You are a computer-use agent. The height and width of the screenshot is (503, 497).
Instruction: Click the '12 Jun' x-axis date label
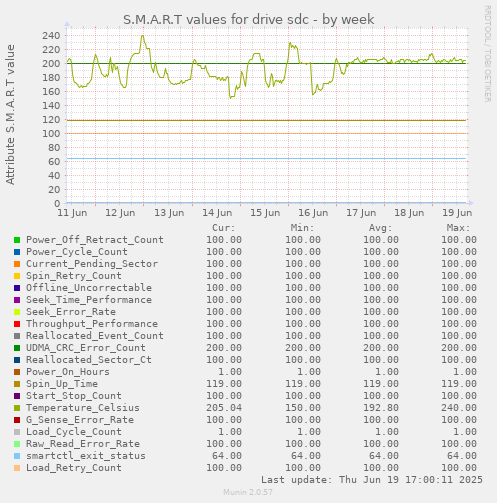120,213
